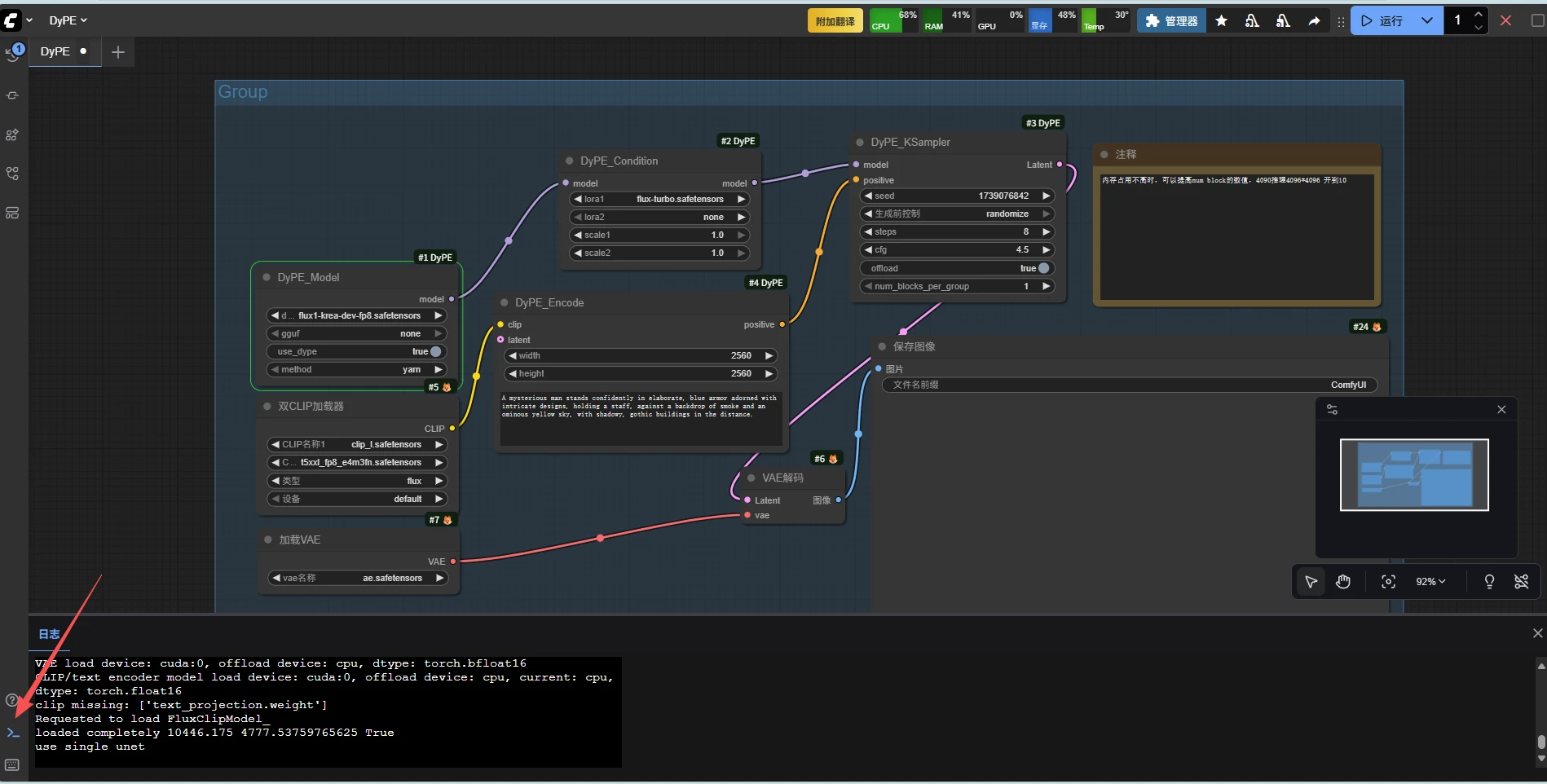Image resolution: width=1547 pixels, height=784 pixels.
Task: Toggle offload switch in DyPE_KSampler
Action: [1043, 268]
